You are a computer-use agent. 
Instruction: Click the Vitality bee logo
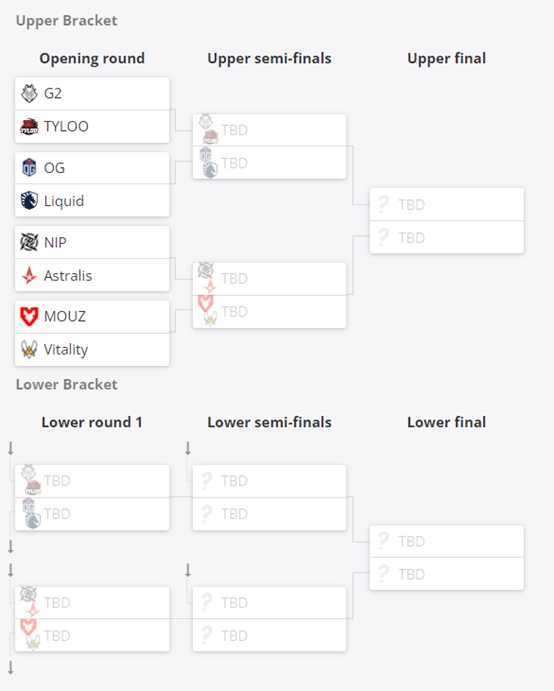[x=29, y=349]
